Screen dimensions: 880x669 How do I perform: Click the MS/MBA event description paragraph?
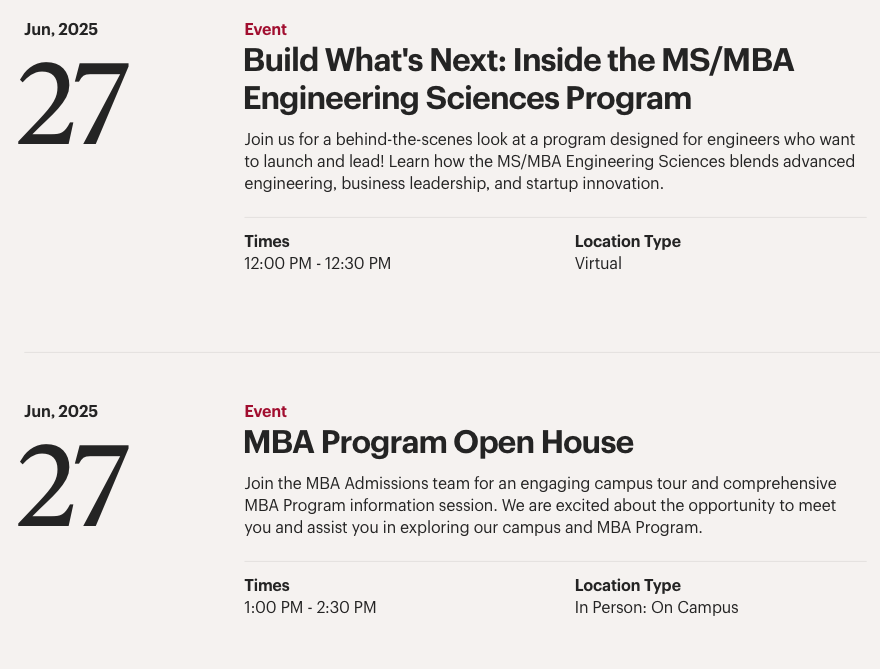pos(549,161)
